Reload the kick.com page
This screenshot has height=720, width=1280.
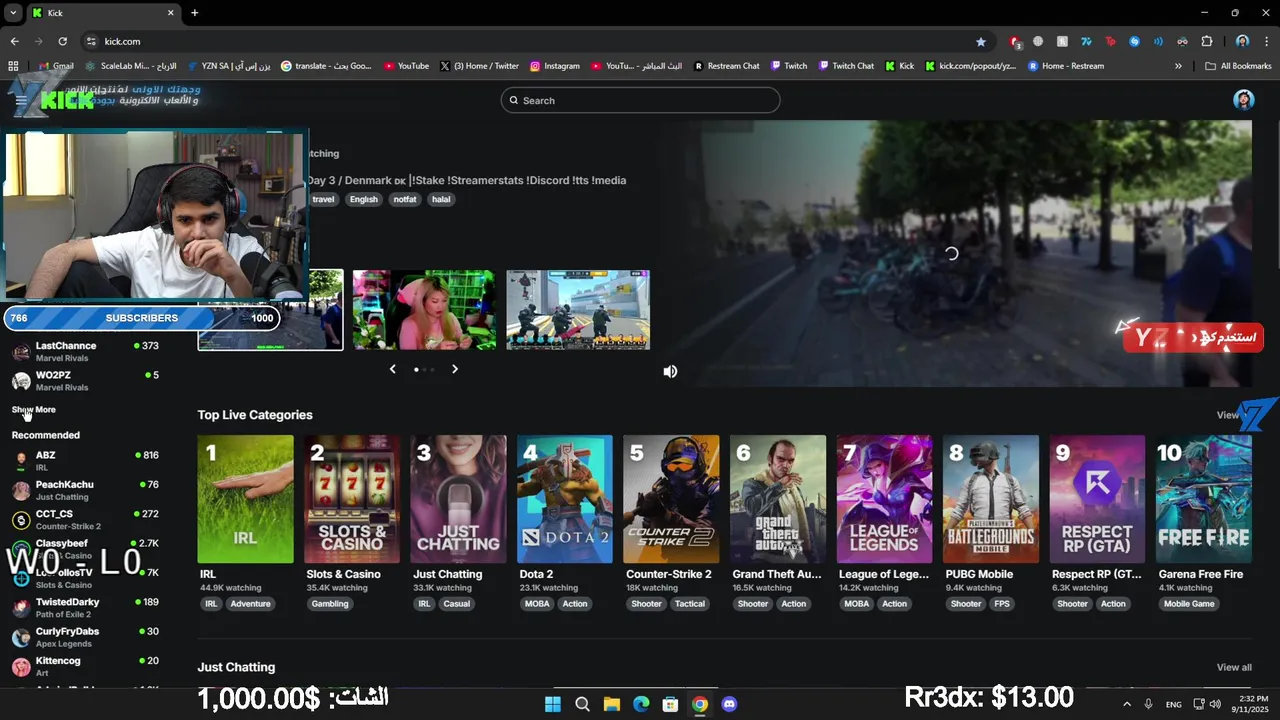tap(62, 41)
